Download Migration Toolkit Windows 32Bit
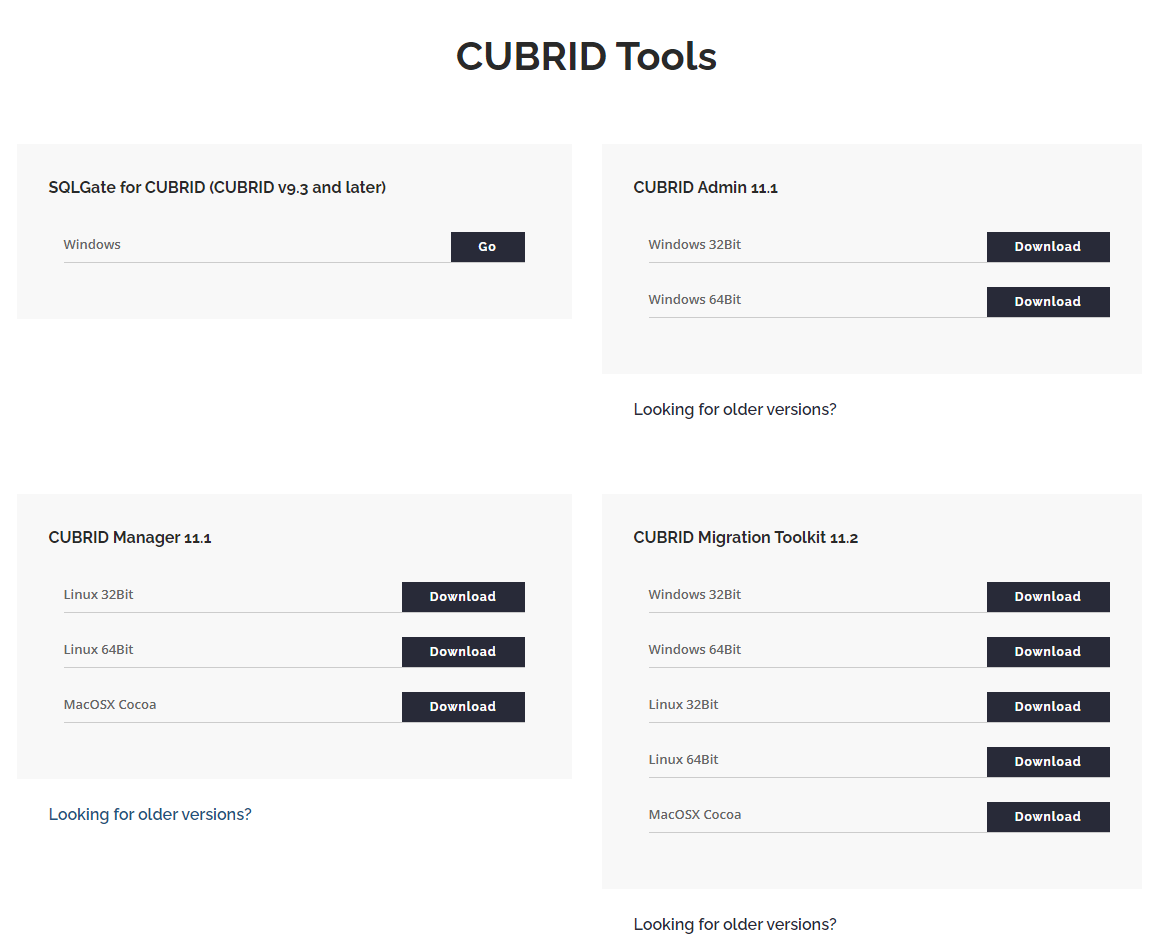 coord(1048,597)
